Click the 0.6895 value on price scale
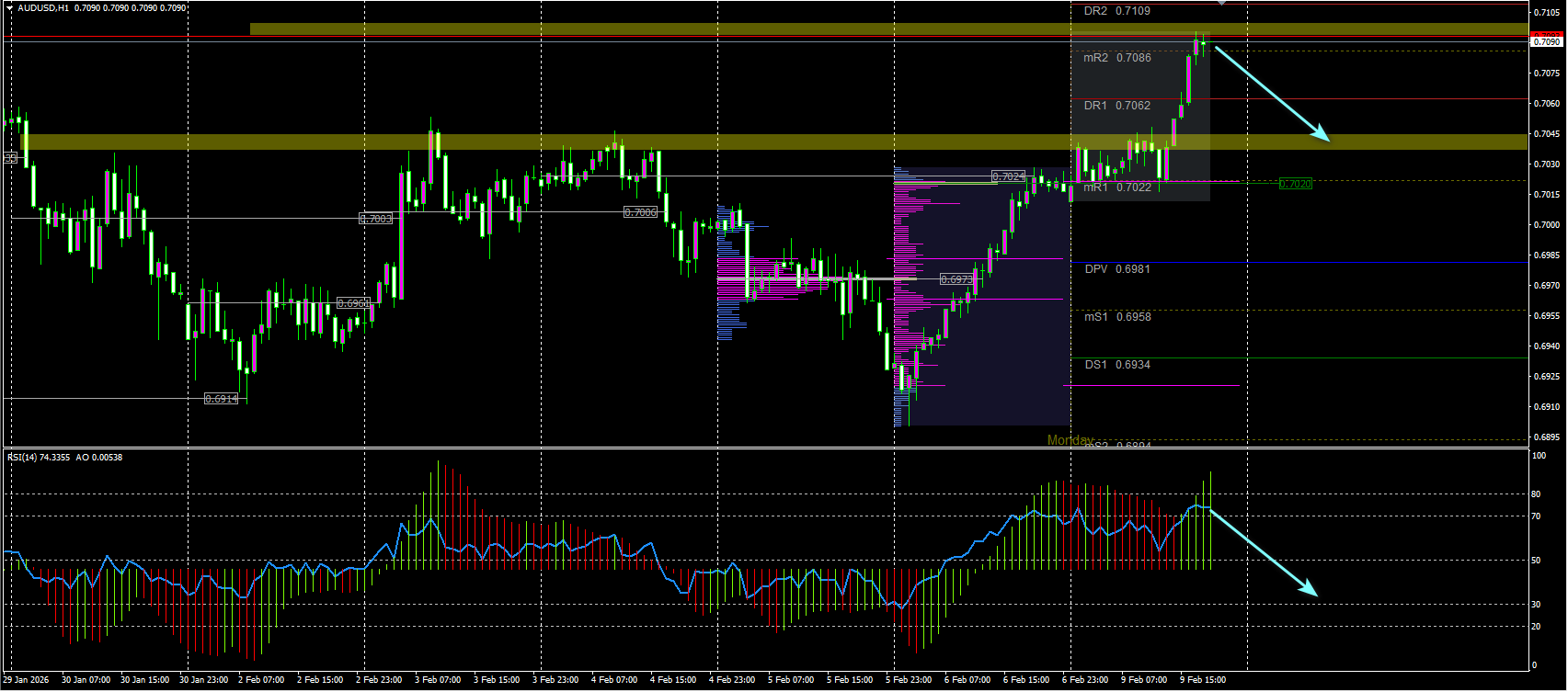This screenshot has height=692, width=1568. [x=1546, y=437]
